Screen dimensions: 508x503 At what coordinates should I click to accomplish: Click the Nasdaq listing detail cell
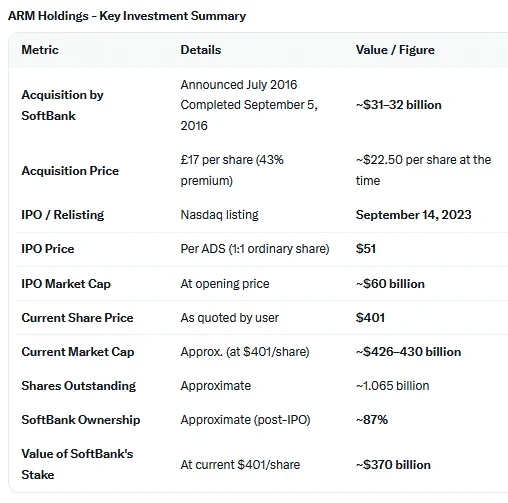click(219, 215)
